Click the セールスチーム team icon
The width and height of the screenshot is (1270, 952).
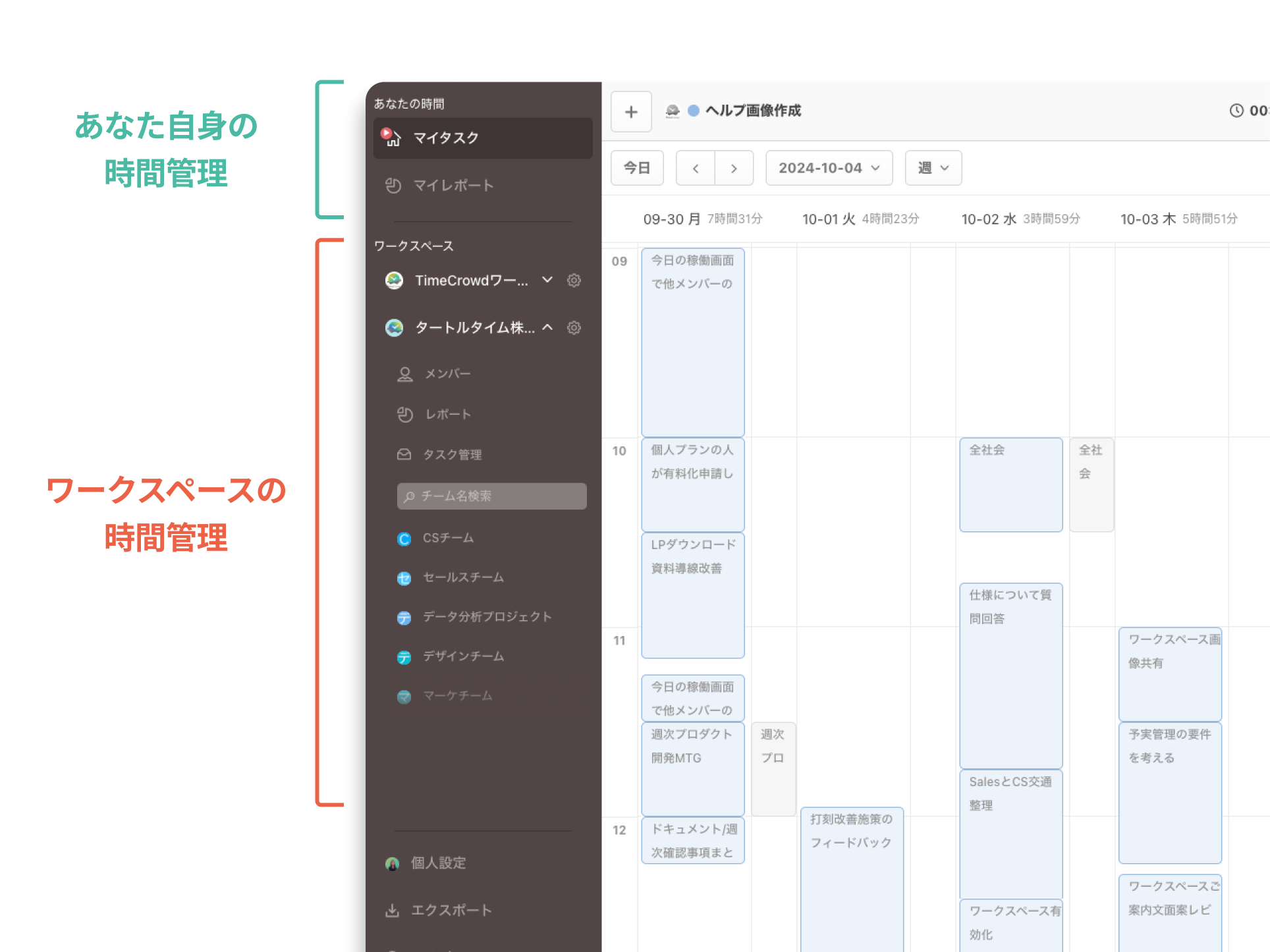[x=404, y=578]
